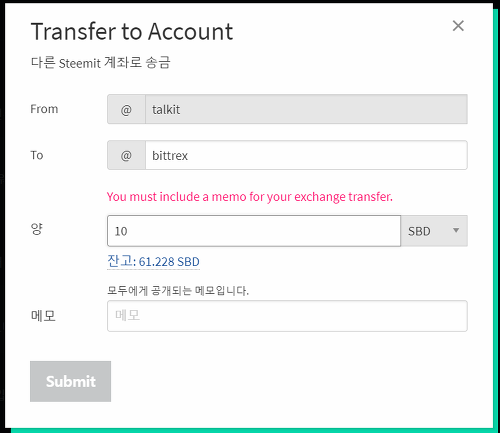Click the 메모 label beside the memo box
The width and height of the screenshot is (500, 433).
click(x=43, y=315)
